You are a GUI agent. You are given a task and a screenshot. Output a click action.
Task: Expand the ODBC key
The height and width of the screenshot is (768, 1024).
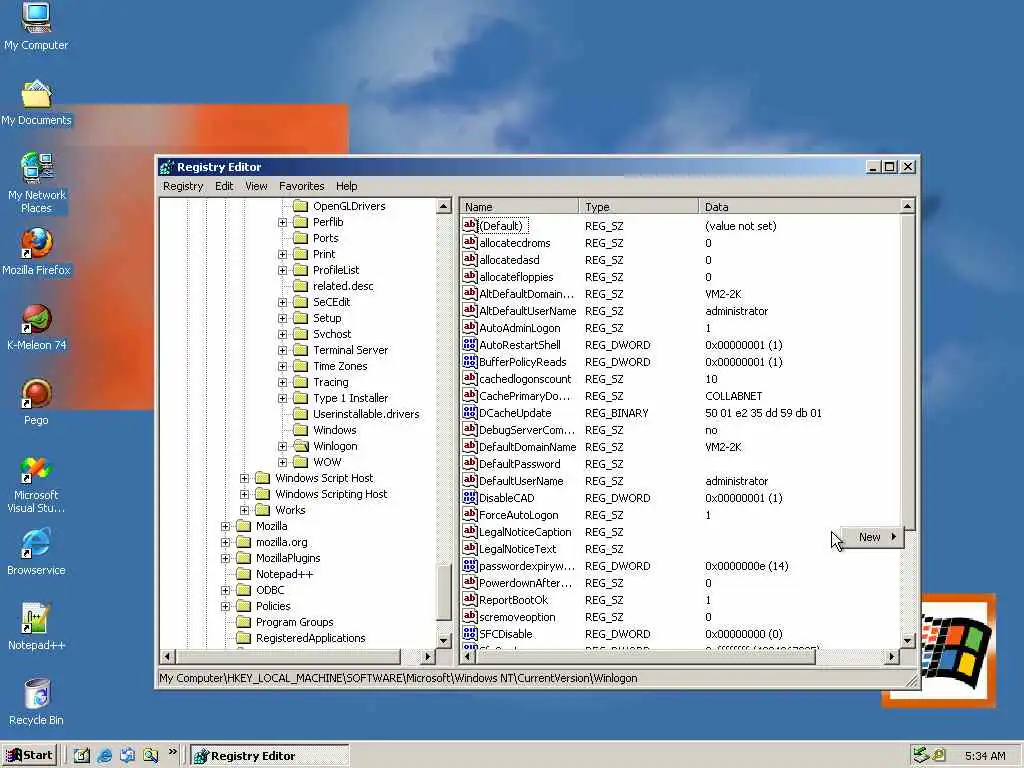225,590
